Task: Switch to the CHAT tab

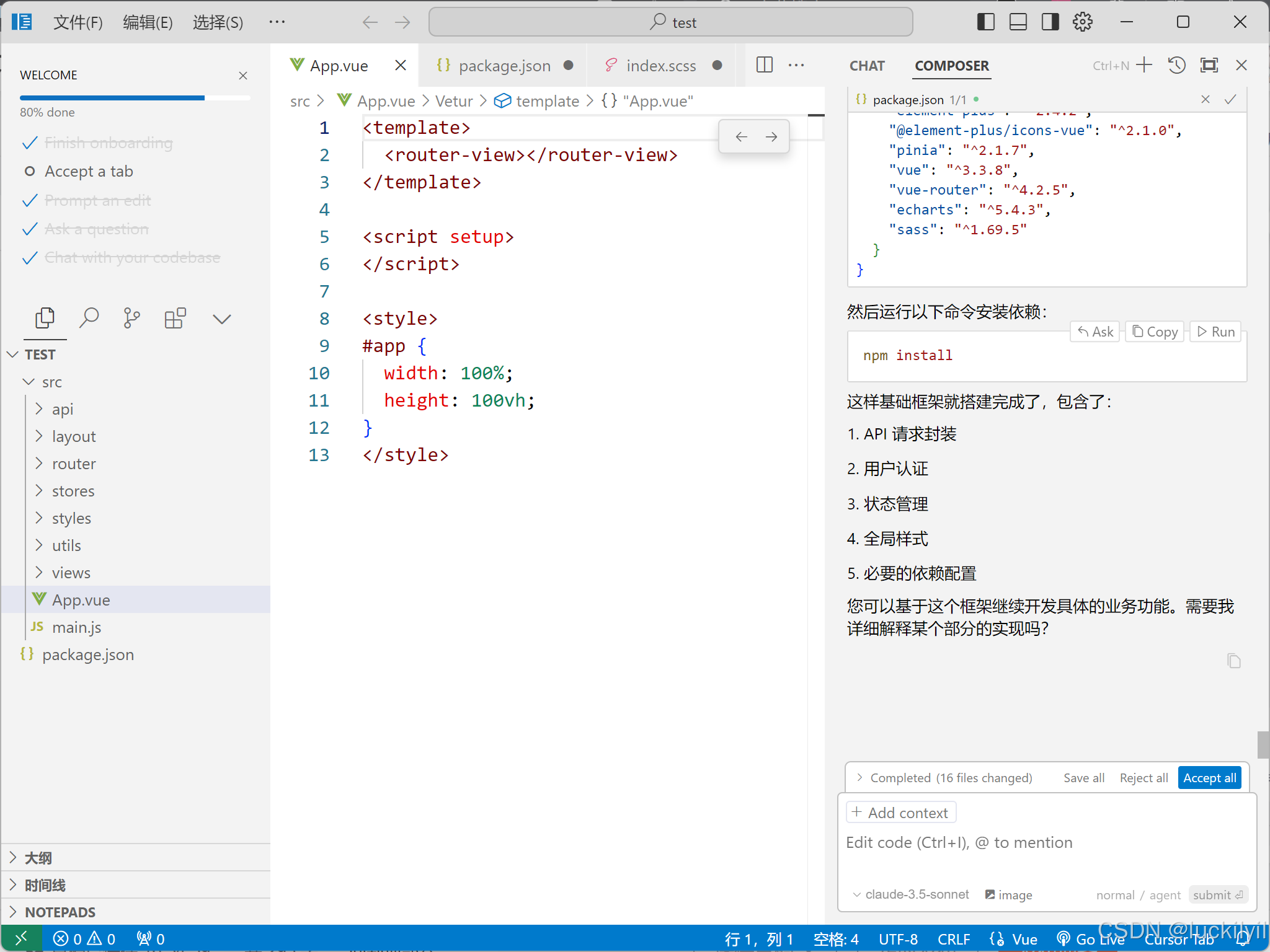Action: tap(866, 66)
